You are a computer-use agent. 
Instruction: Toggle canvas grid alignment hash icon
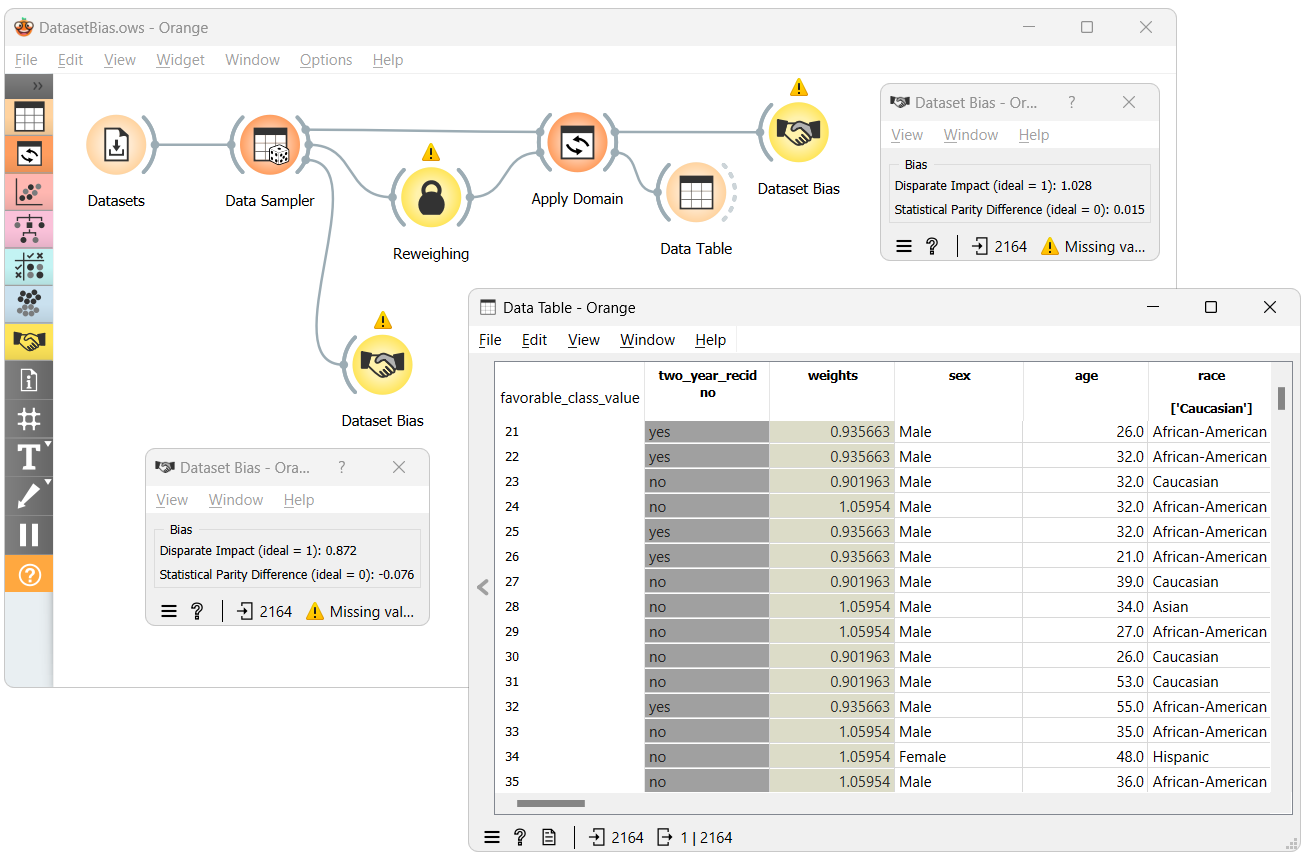[29, 418]
